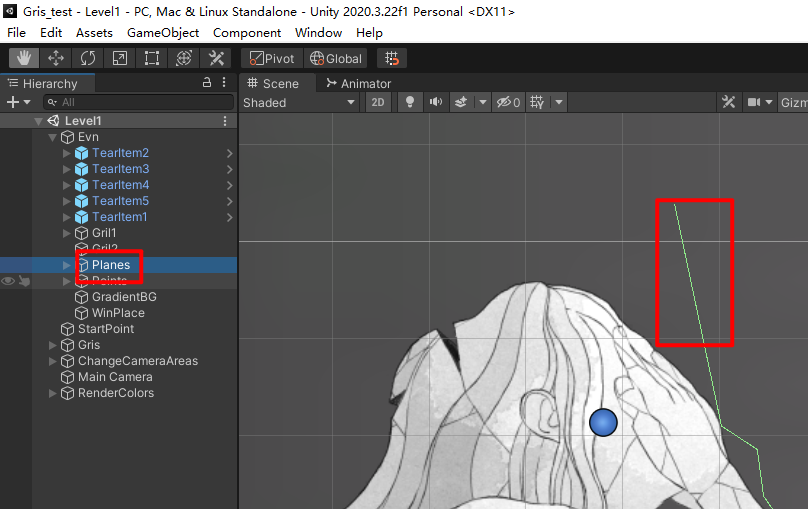Toggle scene grid visibility
This screenshot has width=808, height=509.
point(537,103)
